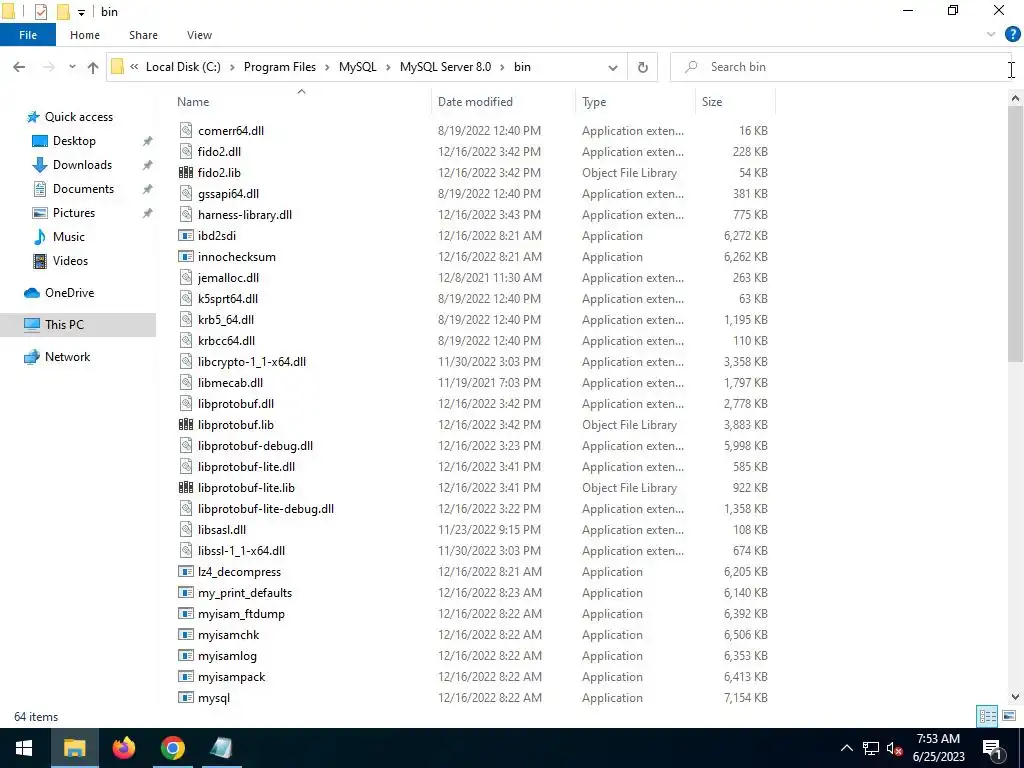The image size is (1024, 768).
Task: Select the innochecksum application icon
Action: pos(186,257)
